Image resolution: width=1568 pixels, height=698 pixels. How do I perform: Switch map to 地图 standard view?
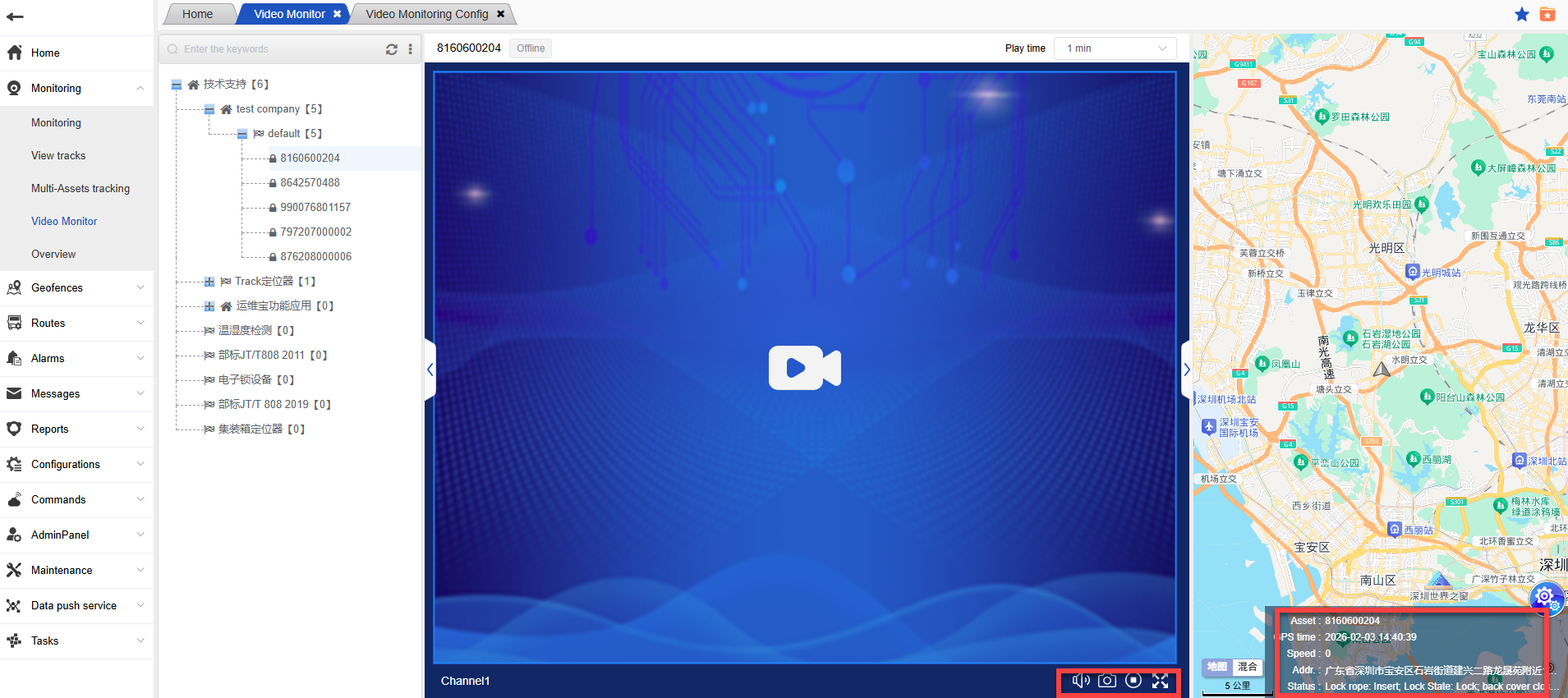pyautogui.click(x=1217, y=667)
